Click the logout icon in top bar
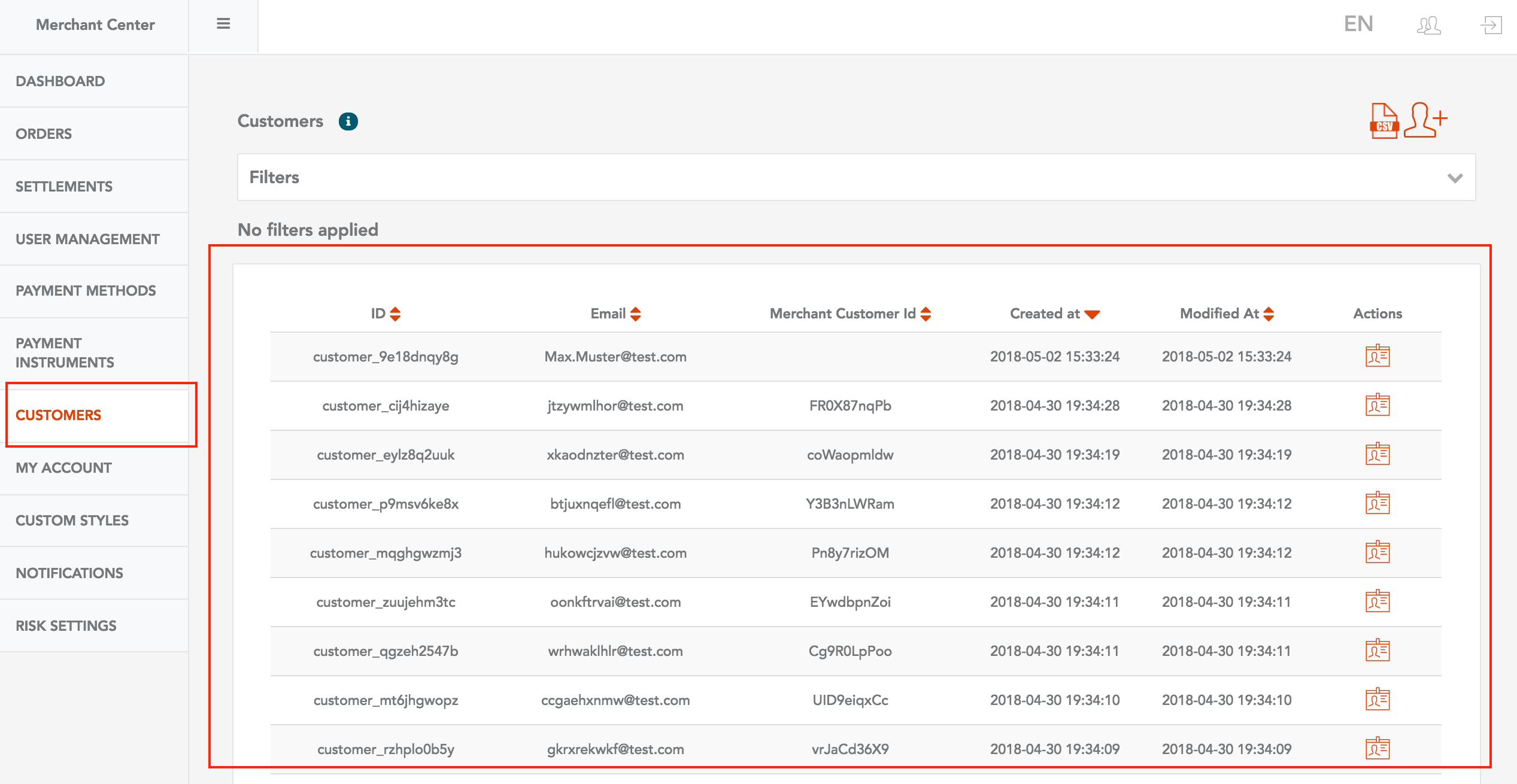 1491,25
